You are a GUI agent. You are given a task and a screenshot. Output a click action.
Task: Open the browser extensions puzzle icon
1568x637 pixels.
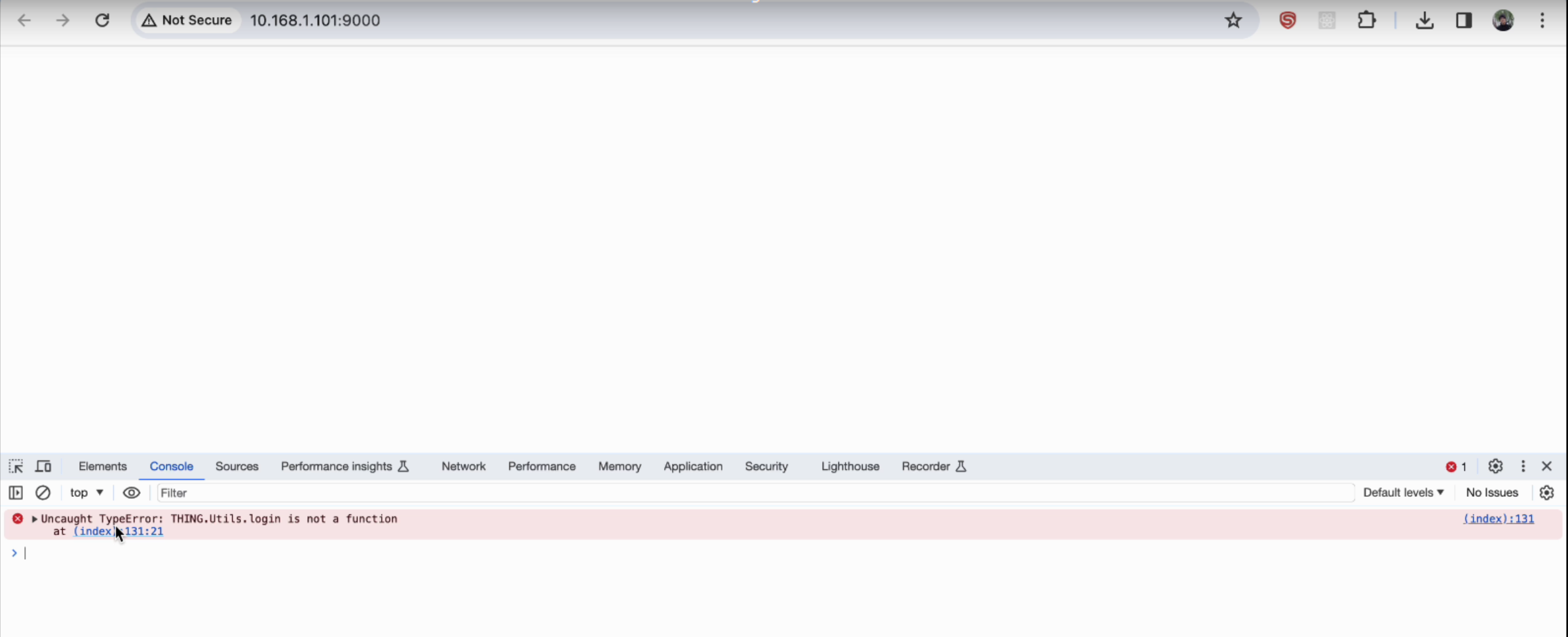(x=1366, y=20)
